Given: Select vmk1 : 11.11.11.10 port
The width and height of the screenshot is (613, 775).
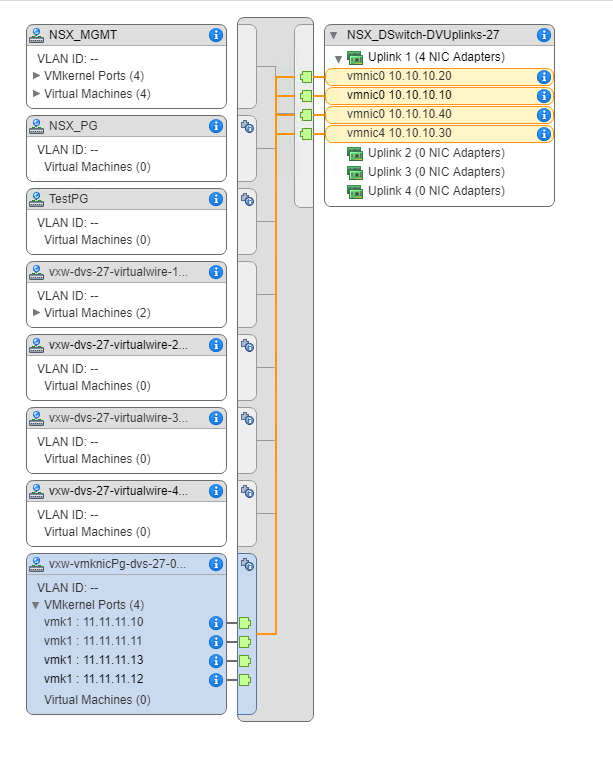Looking at the screenshot, I should click(93, 622).
